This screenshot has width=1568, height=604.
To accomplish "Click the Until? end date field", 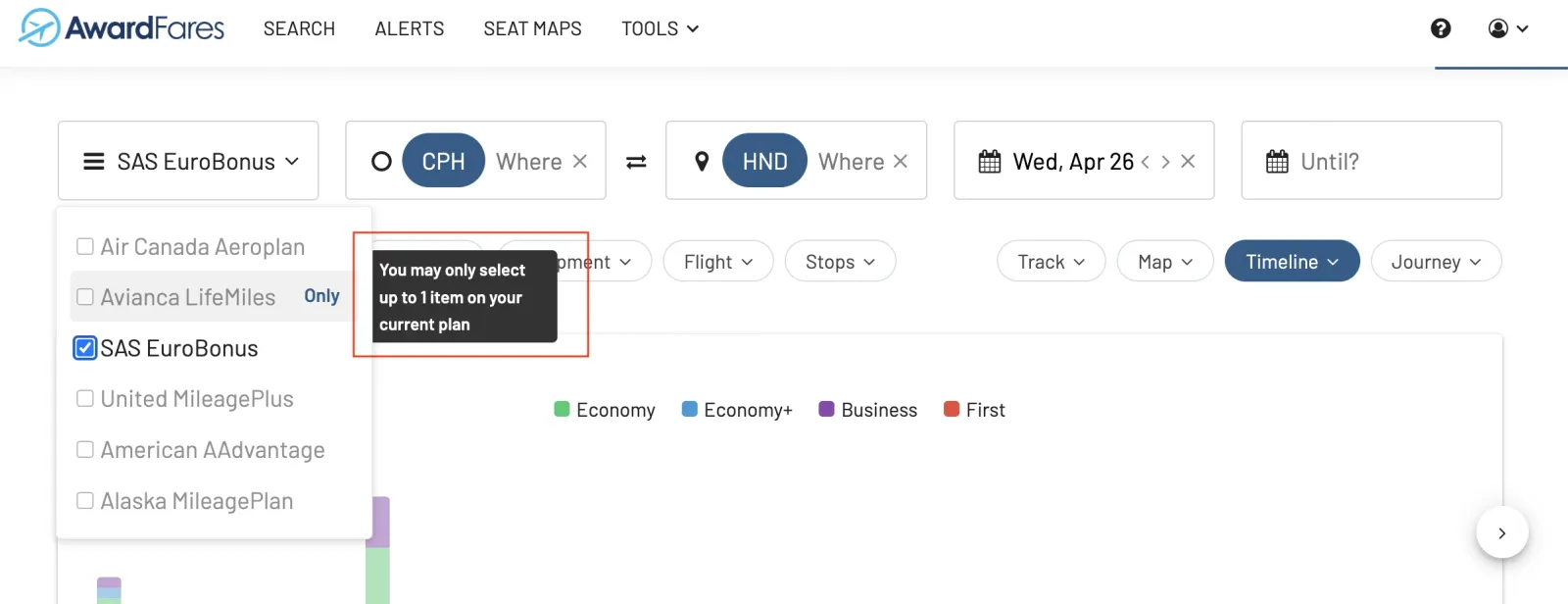I will click(x=1371, y=161).
